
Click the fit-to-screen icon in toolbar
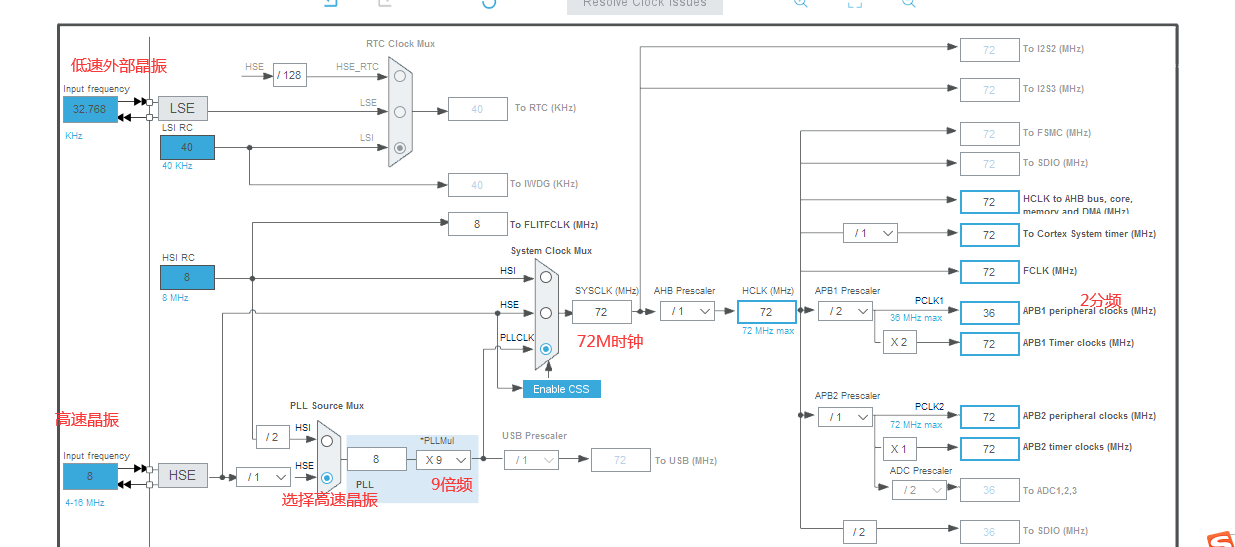[x=855, y=3]
